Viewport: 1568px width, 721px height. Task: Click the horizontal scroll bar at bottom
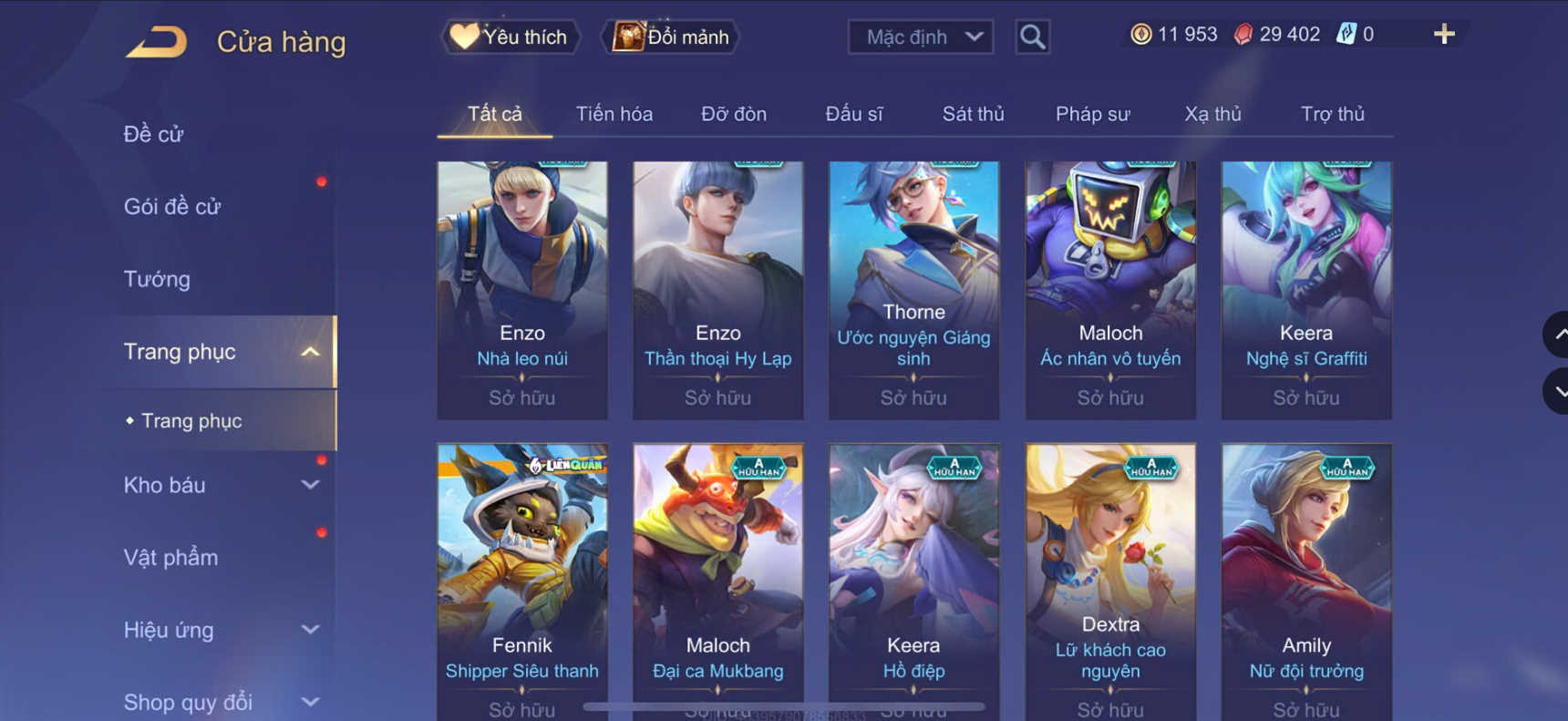(784, 706)
